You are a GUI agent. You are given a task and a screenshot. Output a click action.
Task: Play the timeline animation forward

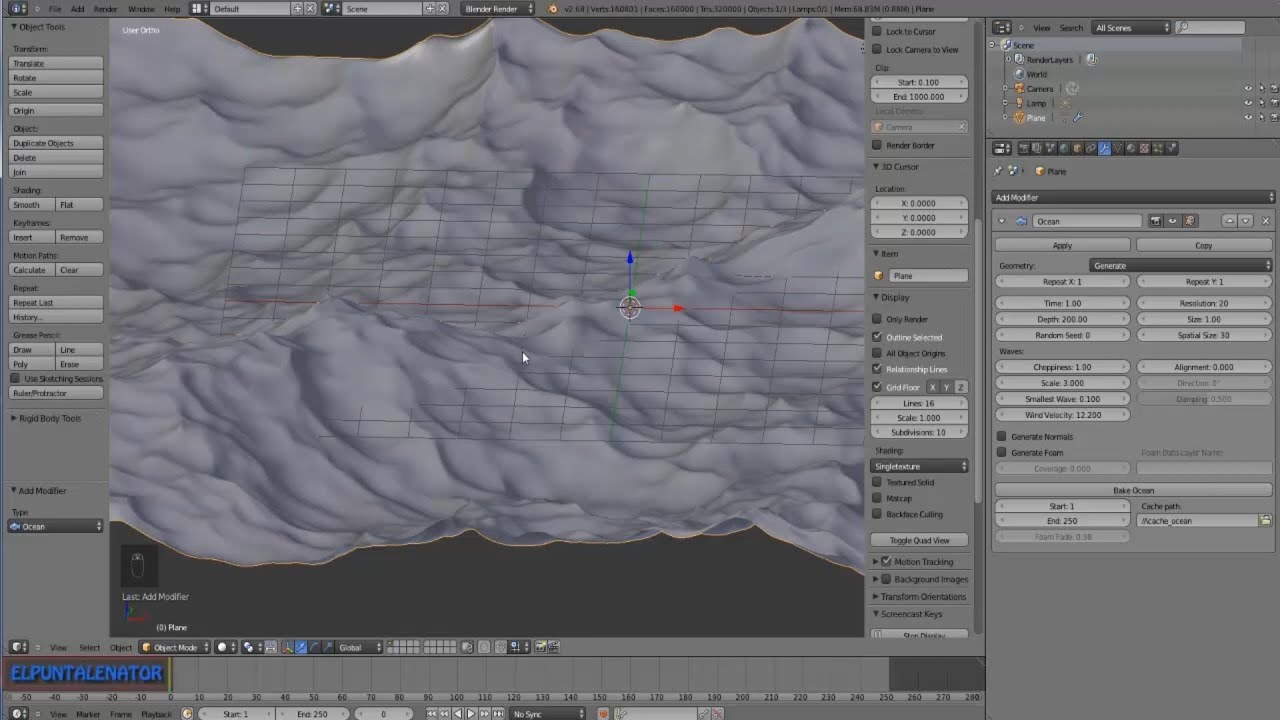tap(471, 714)
